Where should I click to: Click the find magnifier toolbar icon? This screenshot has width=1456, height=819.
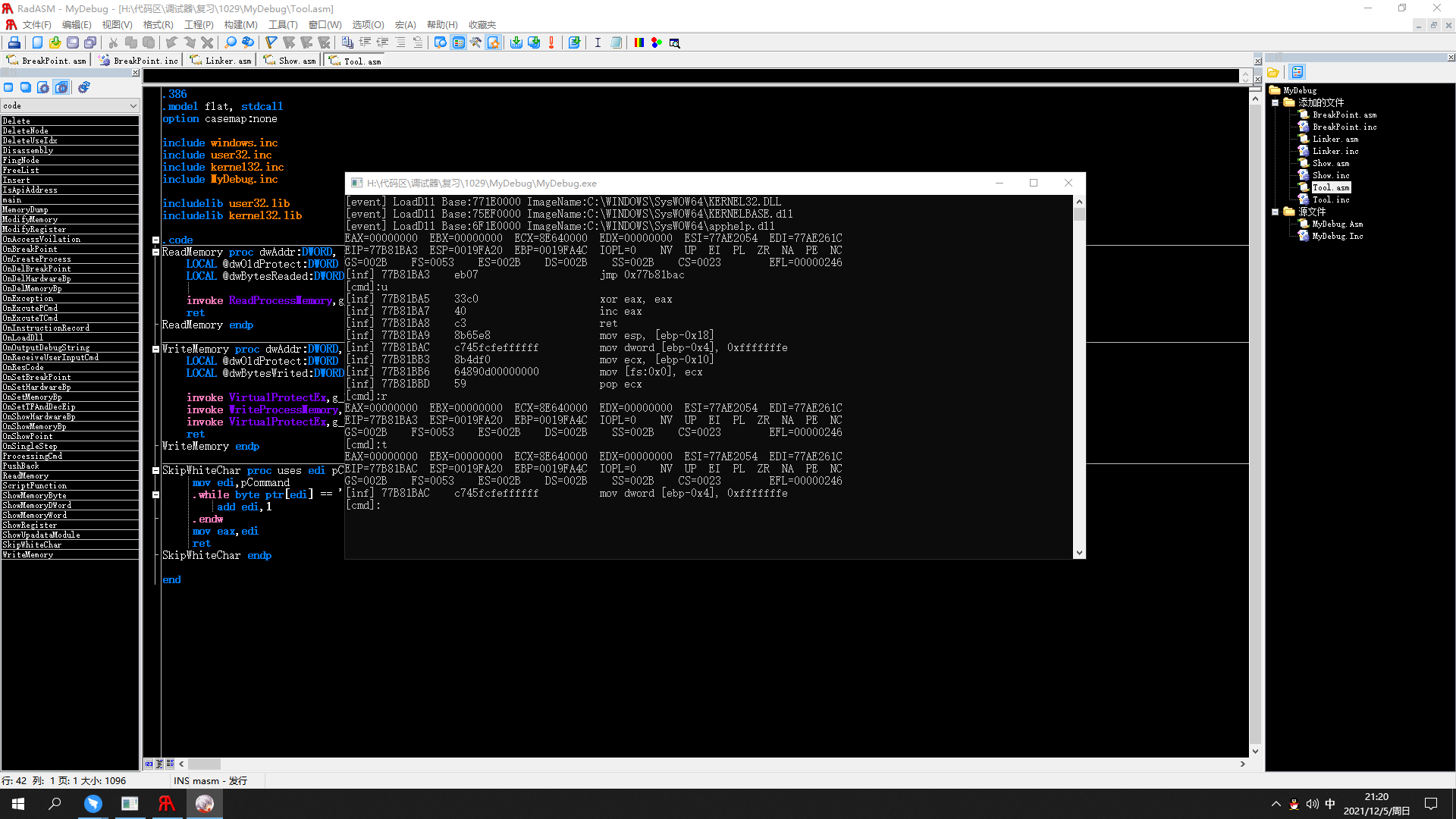[231, 42]
